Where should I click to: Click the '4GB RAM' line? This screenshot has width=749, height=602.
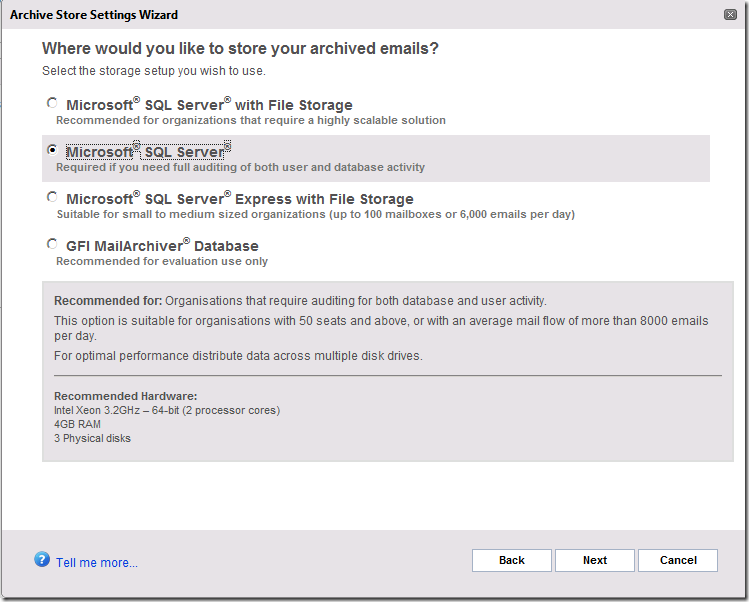point(77,424)
